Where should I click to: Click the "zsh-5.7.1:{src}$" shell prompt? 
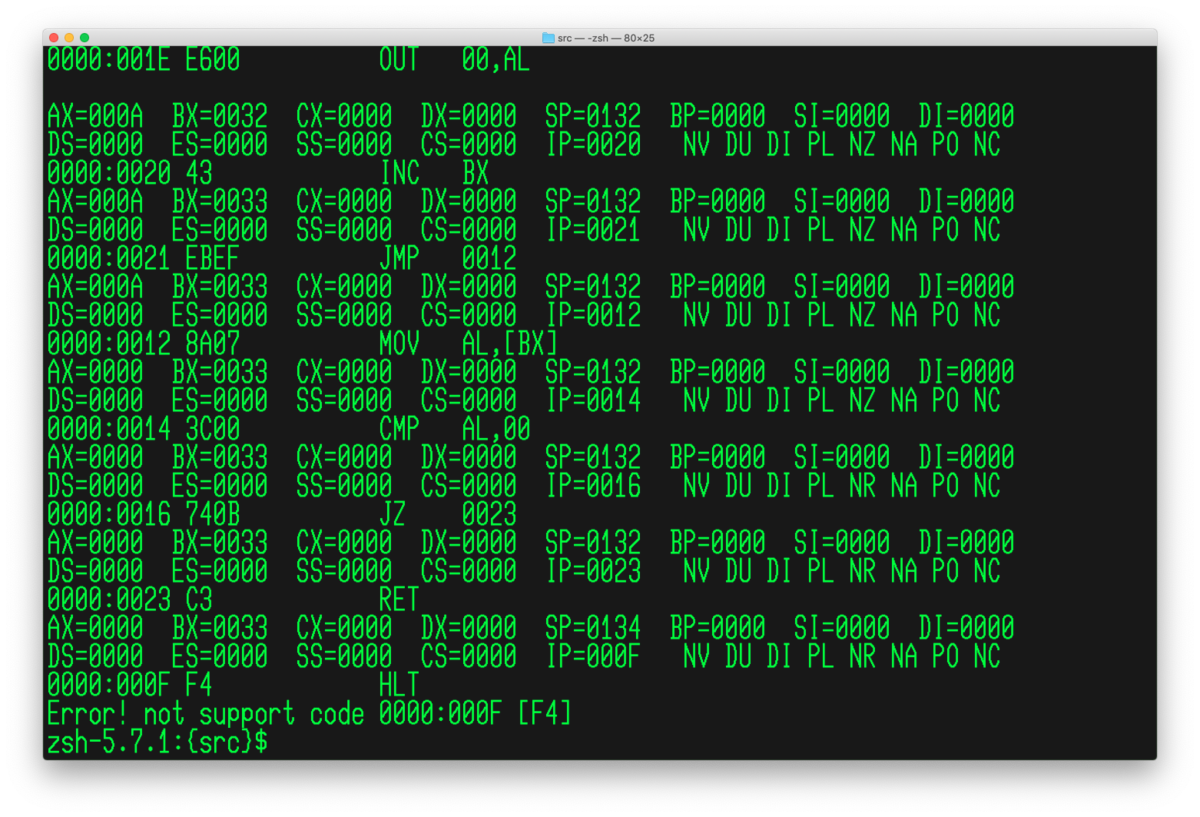coord(157,742)
